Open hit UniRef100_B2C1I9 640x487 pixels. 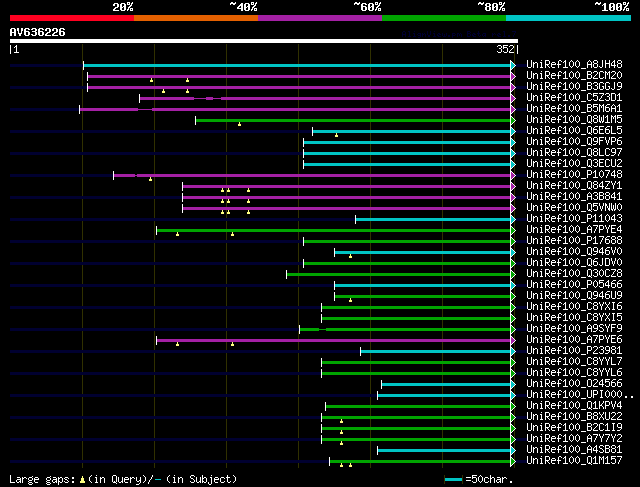pyautogui.click(x=574, y=428)
